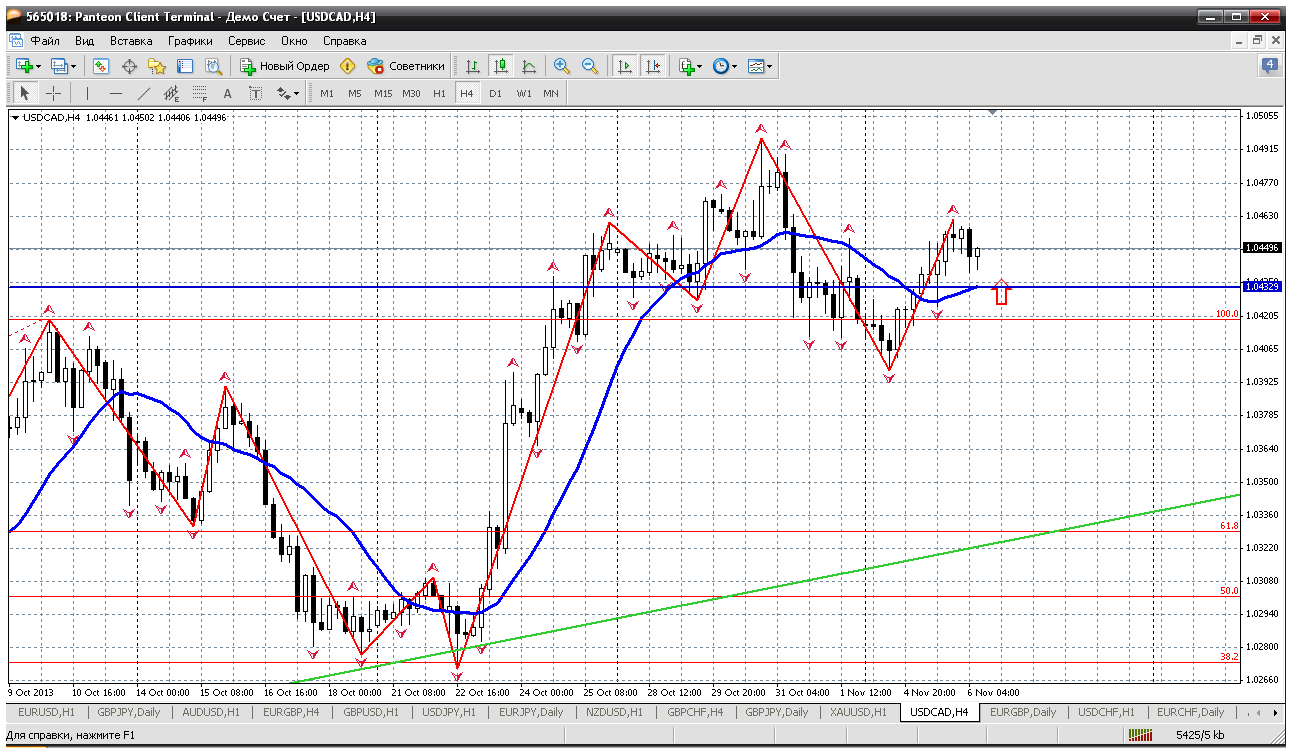Click the 1.04496 current price label
The height and width of the screenshot is (748, 1289).
(x=1262, y=248)
